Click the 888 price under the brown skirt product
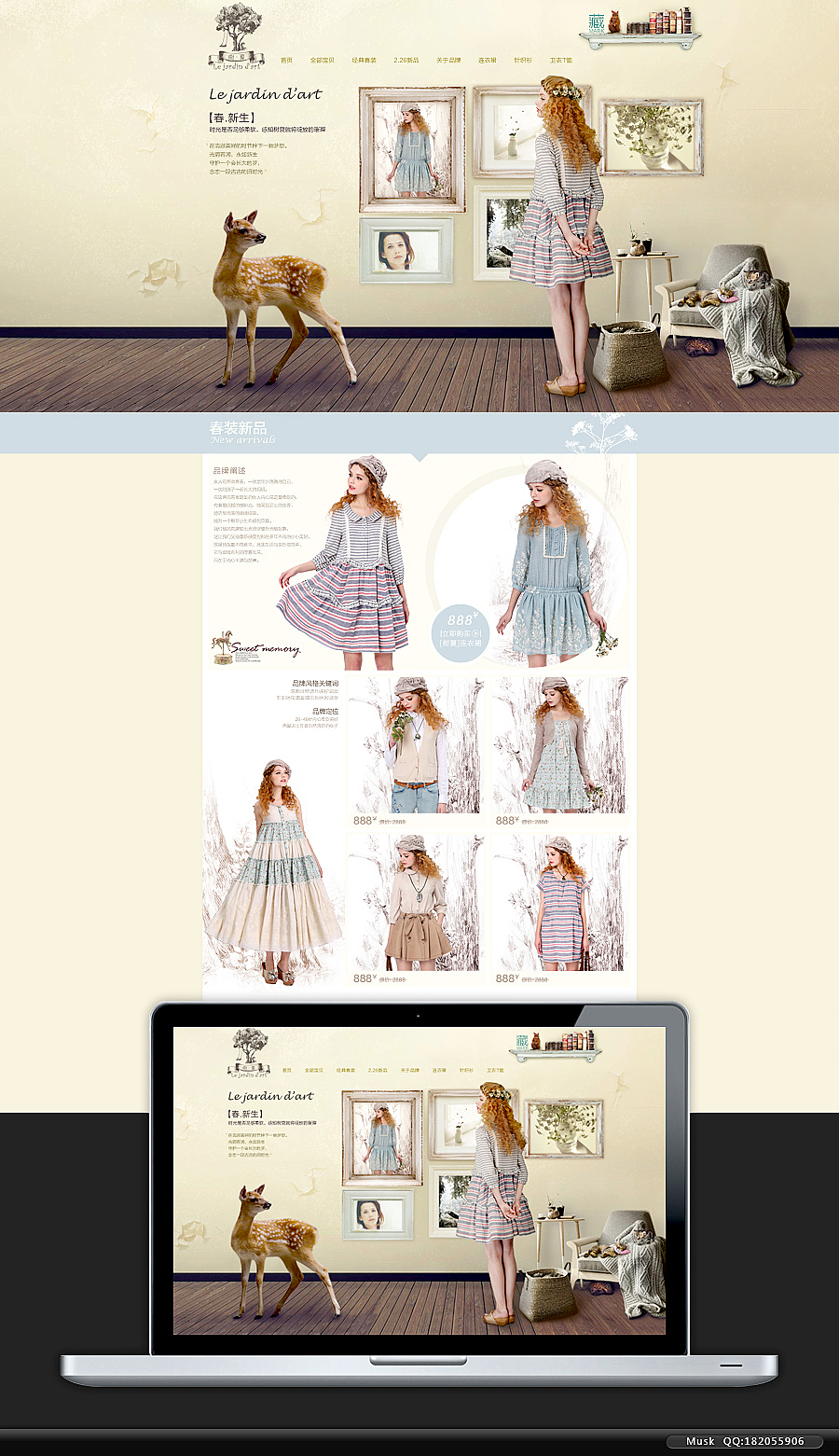Image resolution: width=839 pixels, height=1456 pixels. [364, 978]
